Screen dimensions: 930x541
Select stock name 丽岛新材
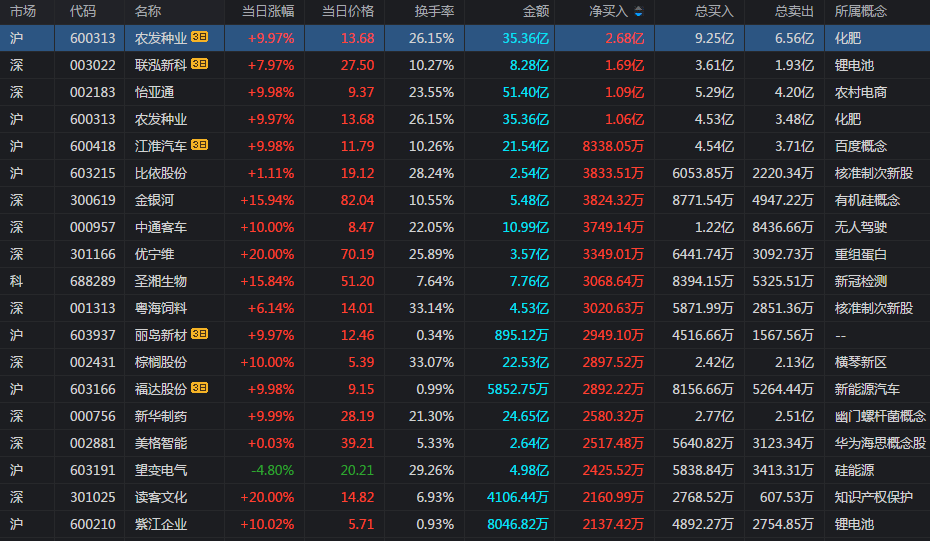161,335
